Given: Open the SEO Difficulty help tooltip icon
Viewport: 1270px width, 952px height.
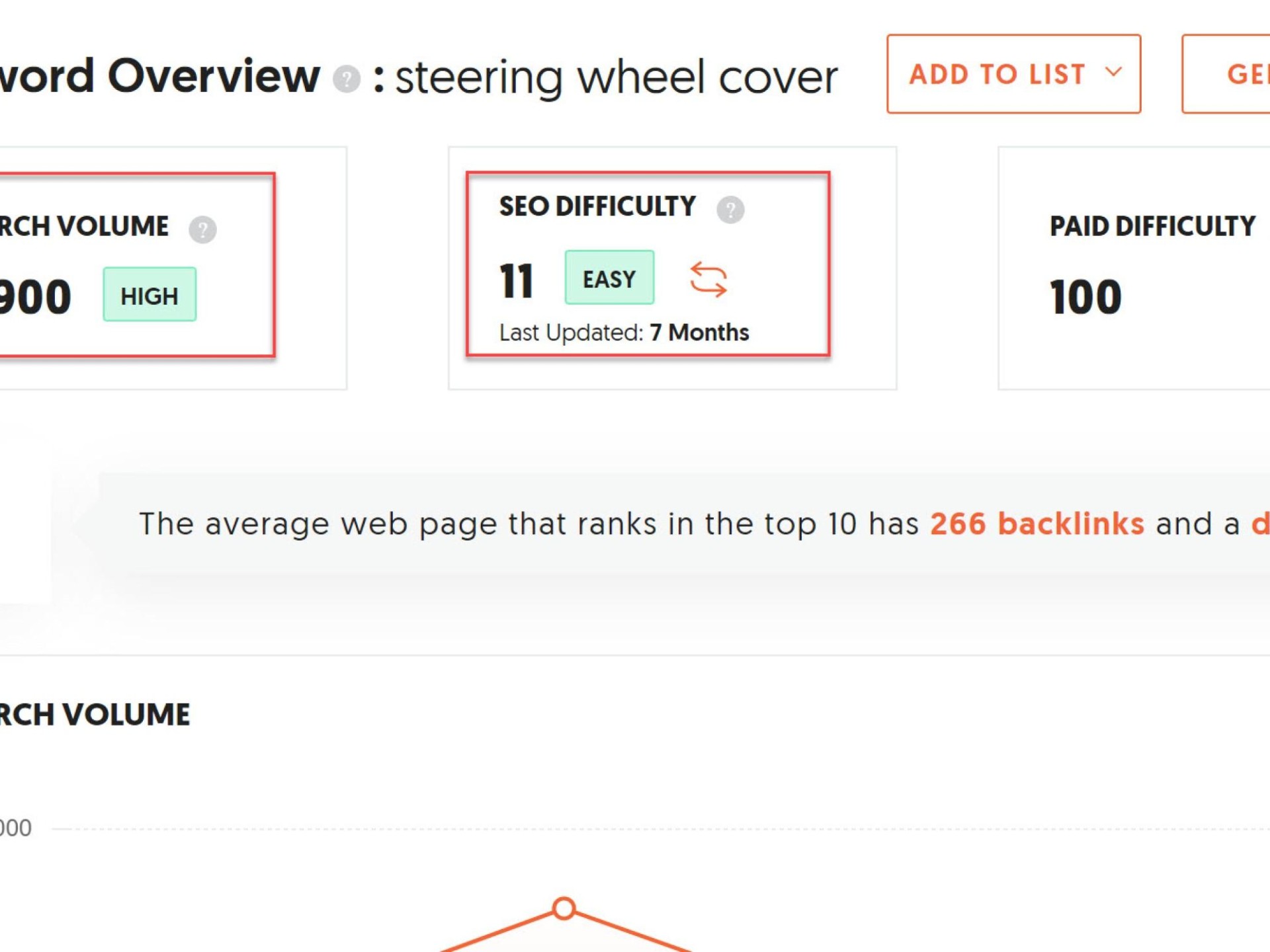Looking at the screenshot, I should (730, 210).
